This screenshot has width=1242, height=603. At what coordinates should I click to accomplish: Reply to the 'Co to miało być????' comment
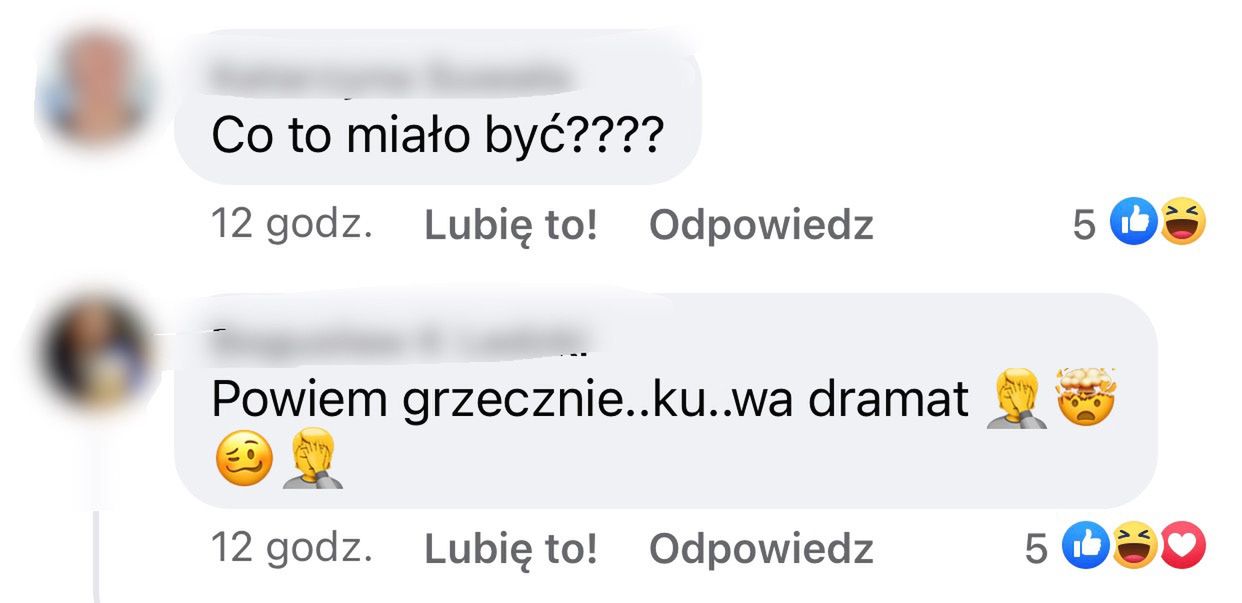coord(761,226)
